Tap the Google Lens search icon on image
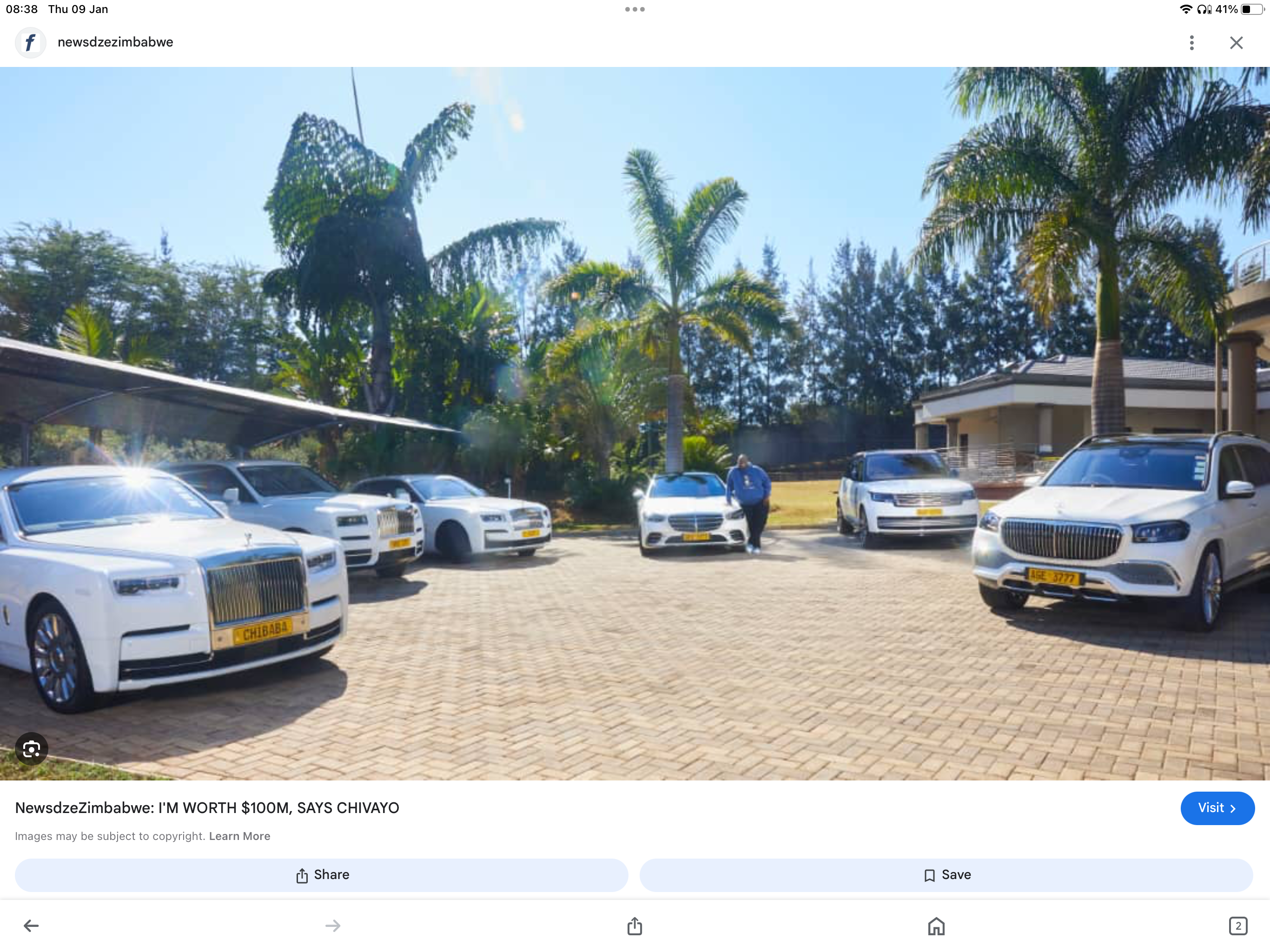Screen dimensions: 1270x952 tap(32, 749)
